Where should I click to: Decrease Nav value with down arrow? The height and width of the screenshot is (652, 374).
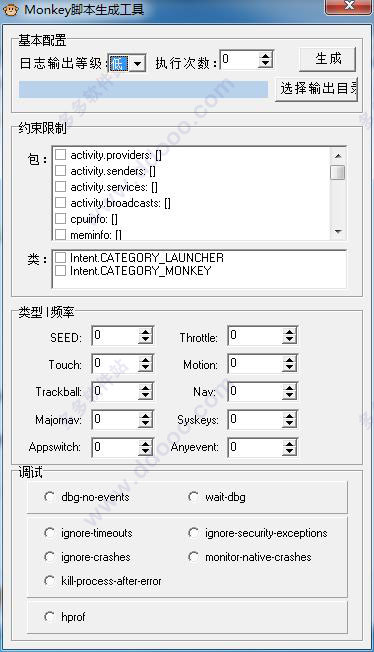tap(289, 395)
